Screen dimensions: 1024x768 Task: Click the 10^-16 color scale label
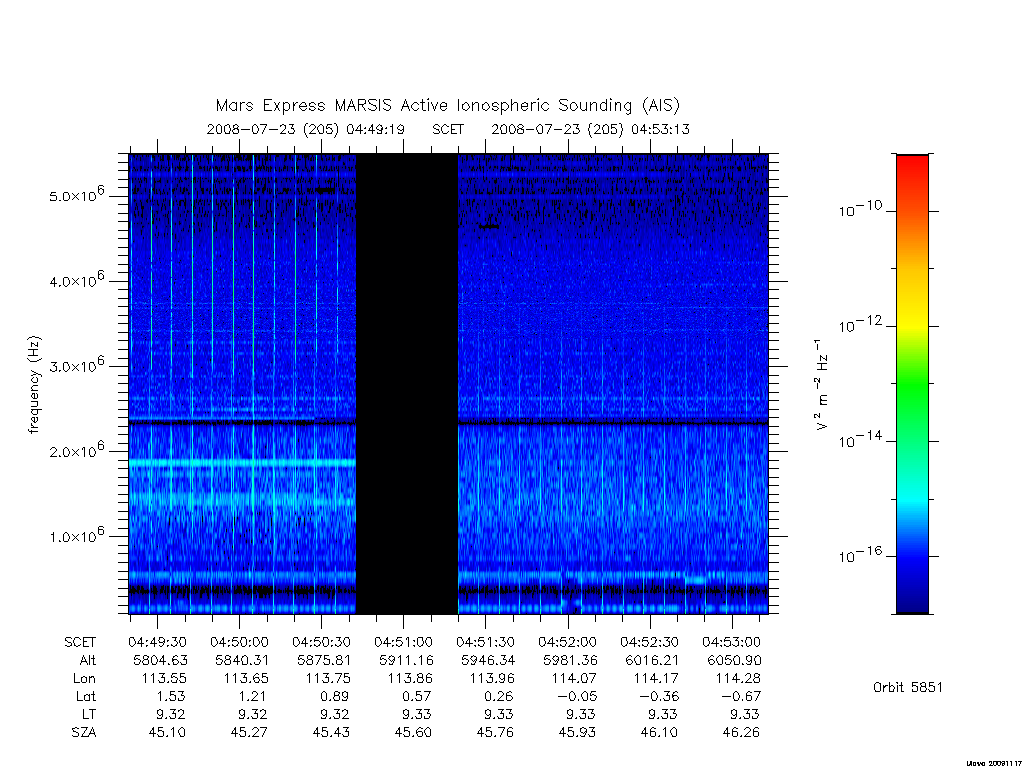[x=860, y=554]
